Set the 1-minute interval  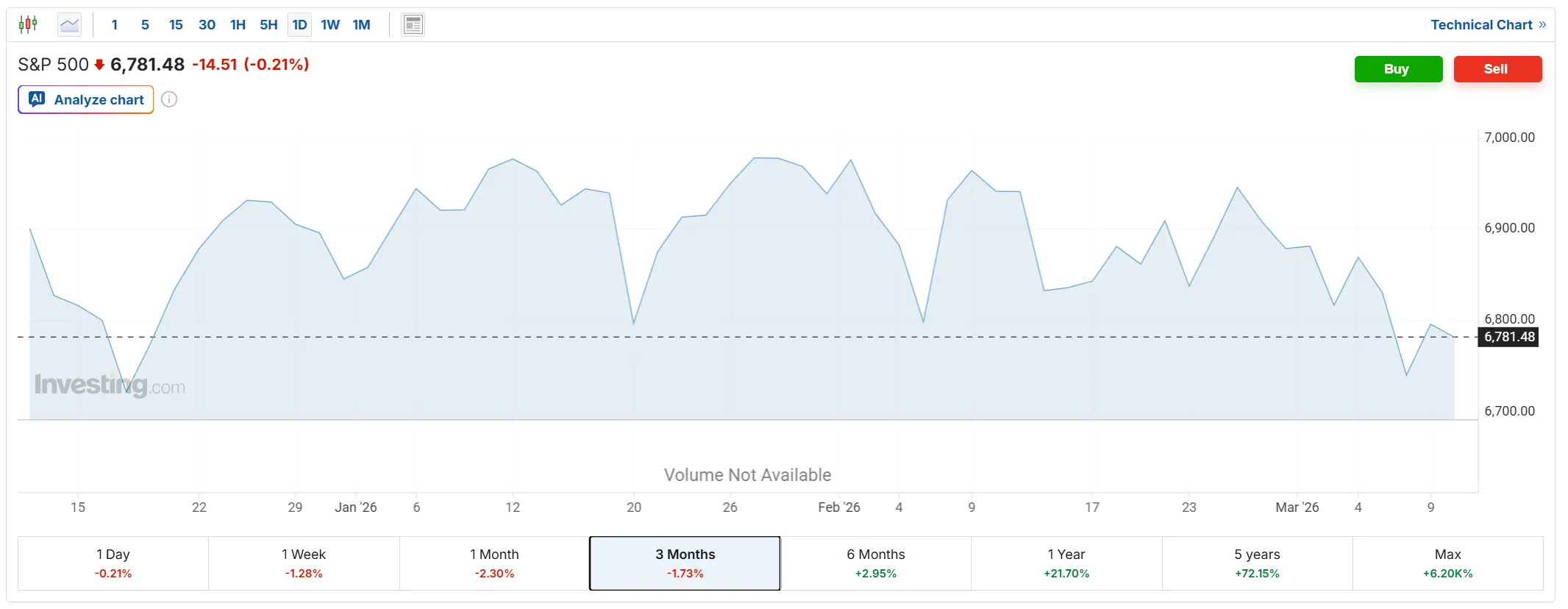(115, 25)
